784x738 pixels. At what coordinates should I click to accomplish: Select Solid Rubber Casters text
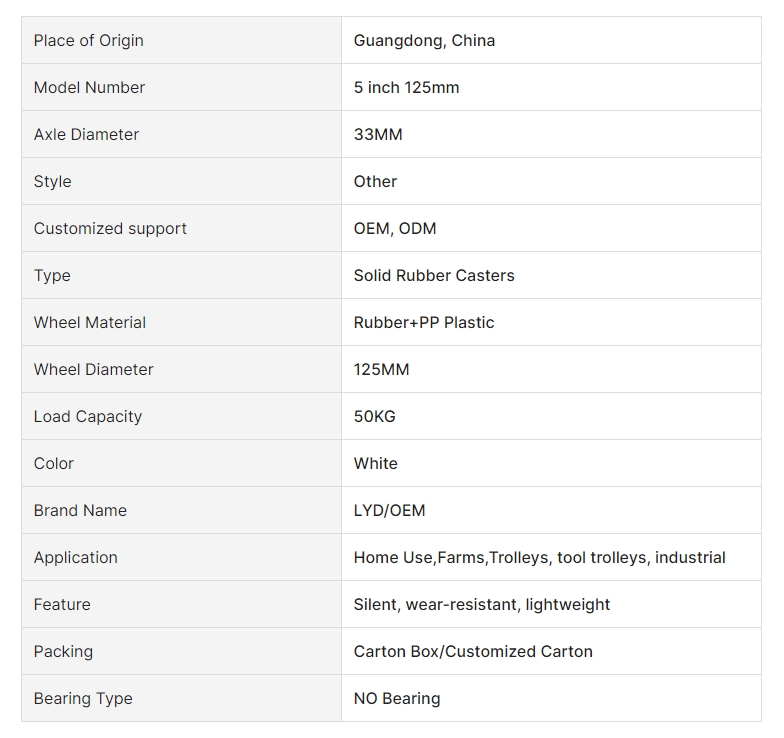pyautogui.click(x=434, y=276)
